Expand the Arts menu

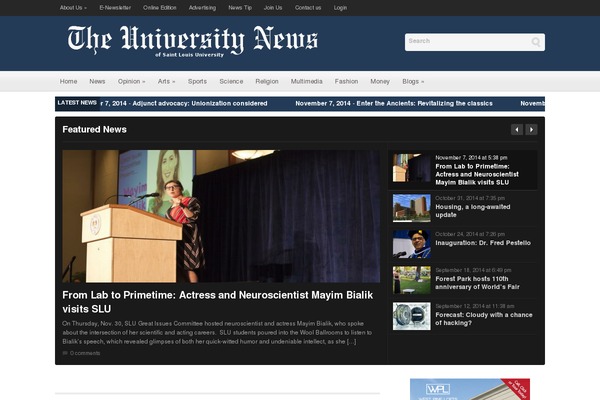click(x=166, y=81)
